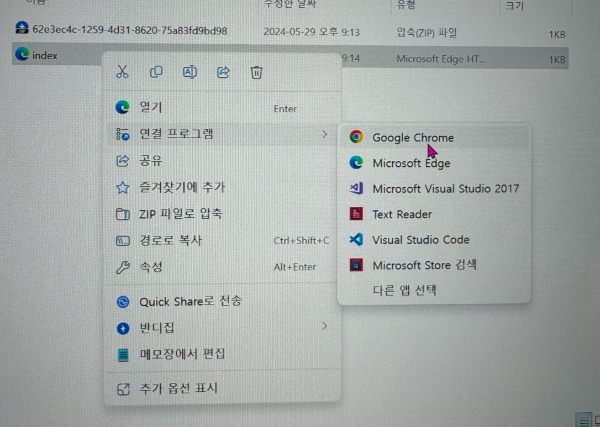600x427 pixels.
Task: Open with Visual Studio Code
Action: click(434, 240)
